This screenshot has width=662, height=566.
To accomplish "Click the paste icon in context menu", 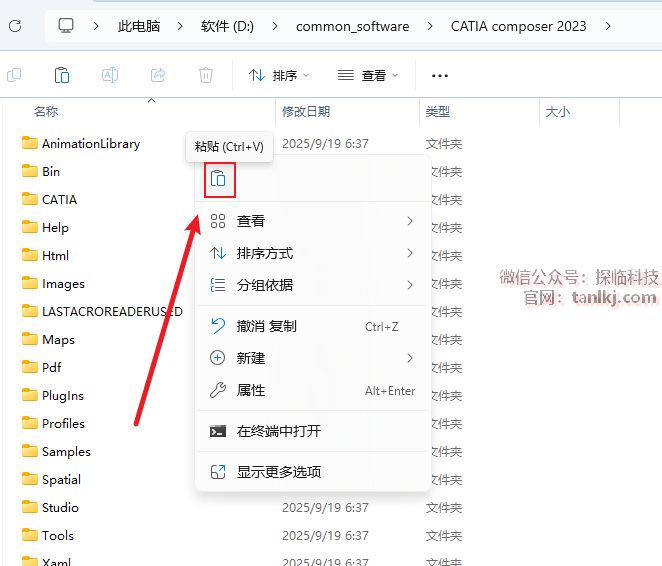I will coord(219,179).
